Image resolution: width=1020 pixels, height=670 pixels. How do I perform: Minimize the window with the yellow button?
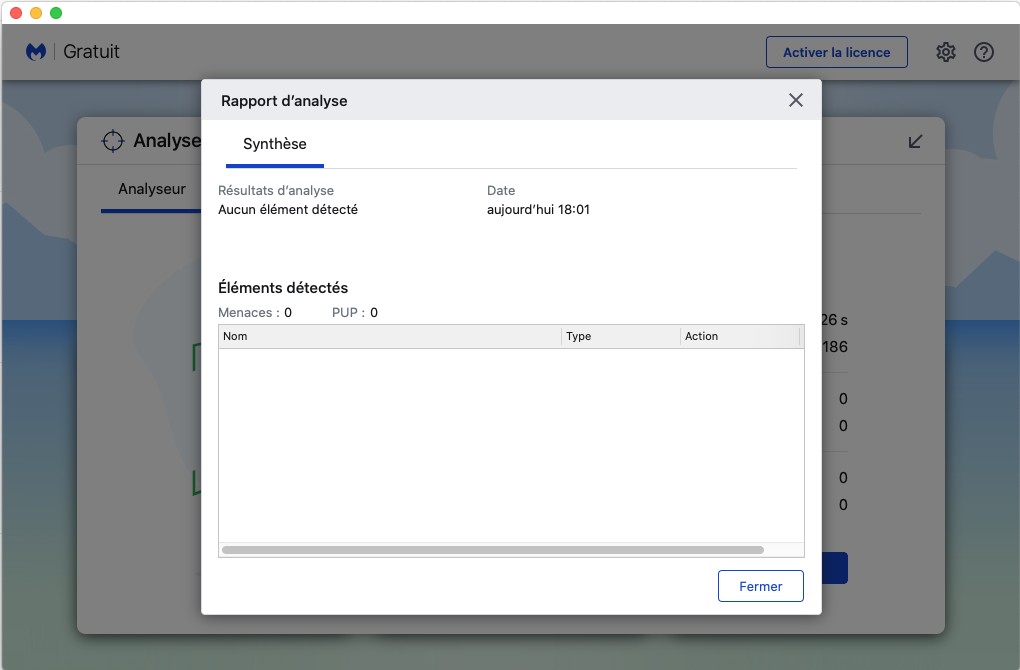coord(36,13)
